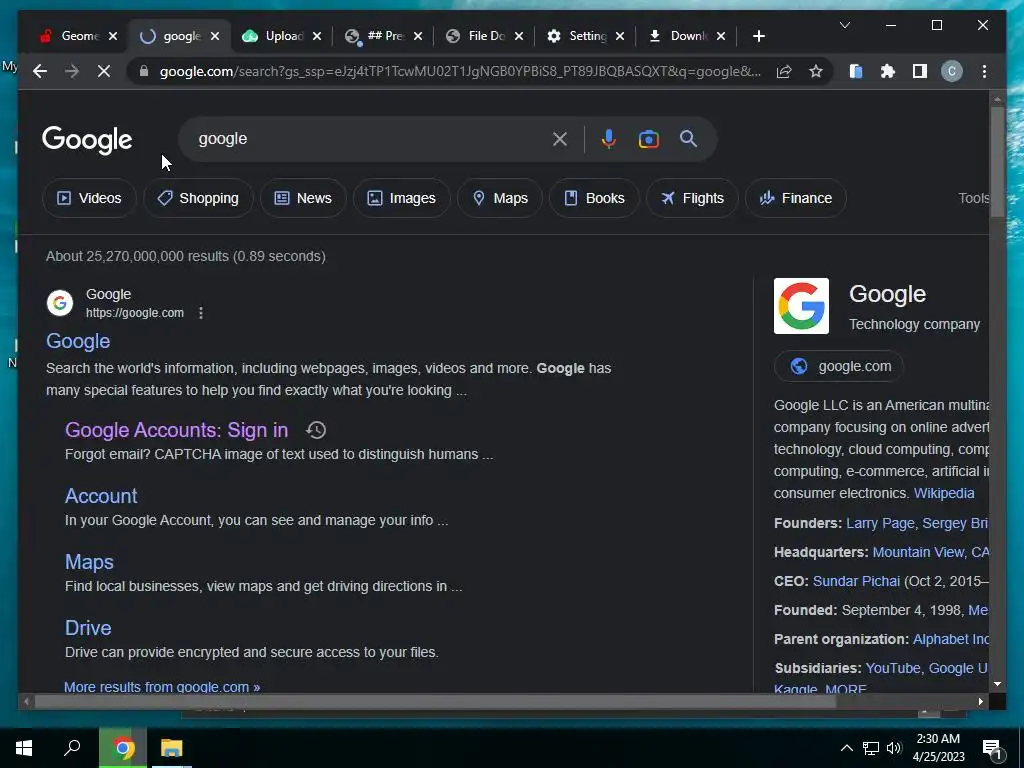Screen dimensions: 1024x768
Task: Click the Google G favicon of first result
Action: (x=60, y=303)
